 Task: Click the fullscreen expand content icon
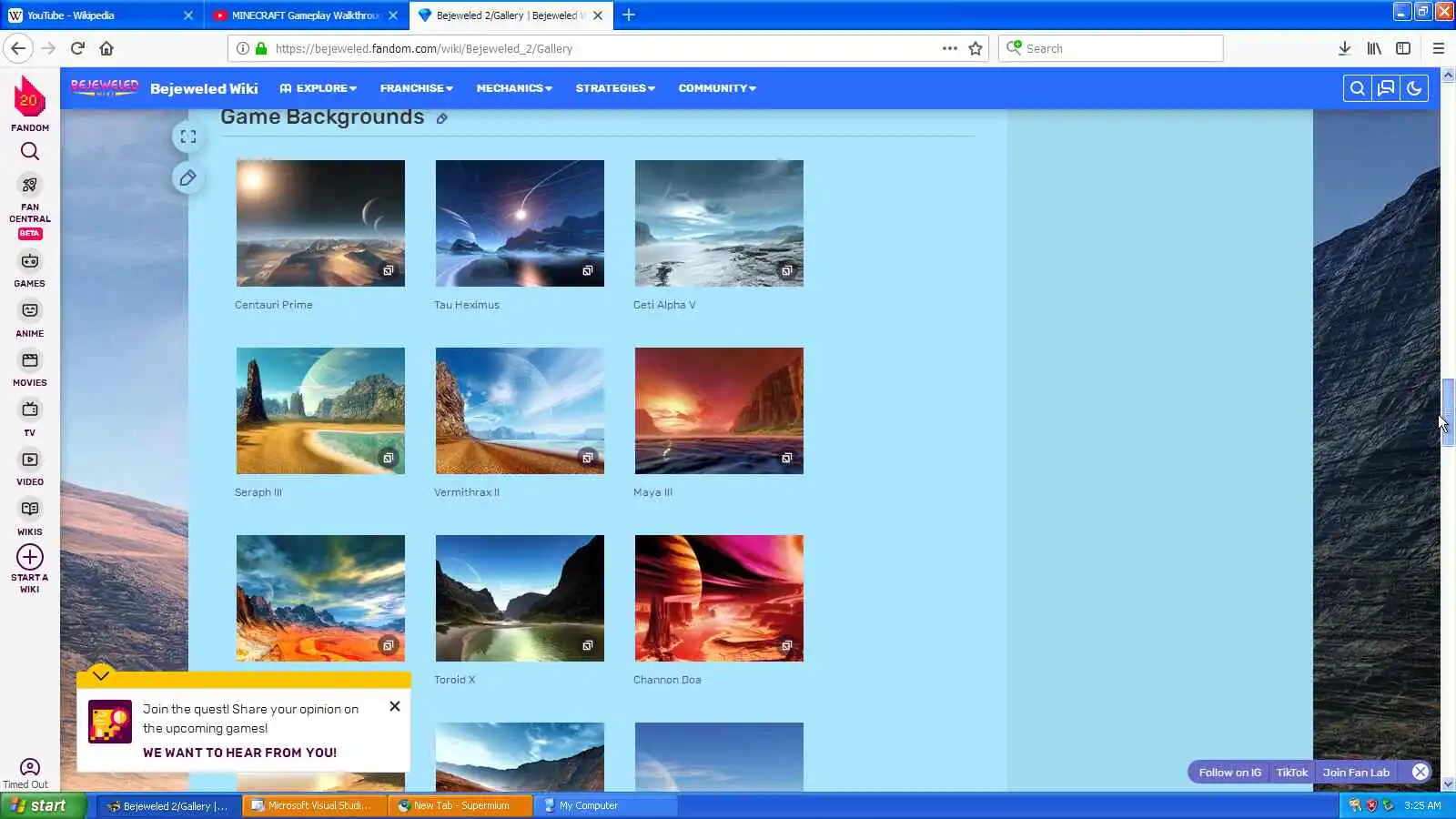188,136
